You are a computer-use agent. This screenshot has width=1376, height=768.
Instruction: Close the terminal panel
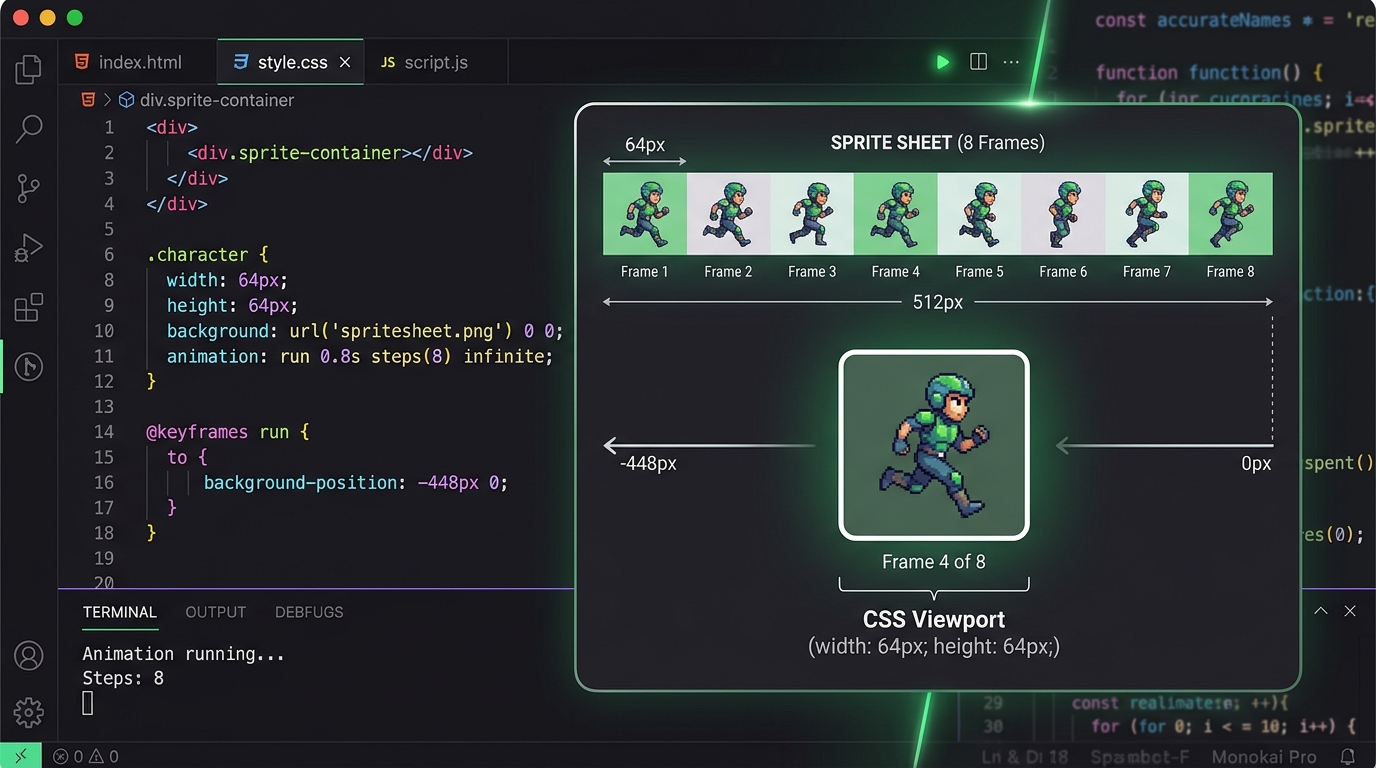click(x=1350, y=611)
